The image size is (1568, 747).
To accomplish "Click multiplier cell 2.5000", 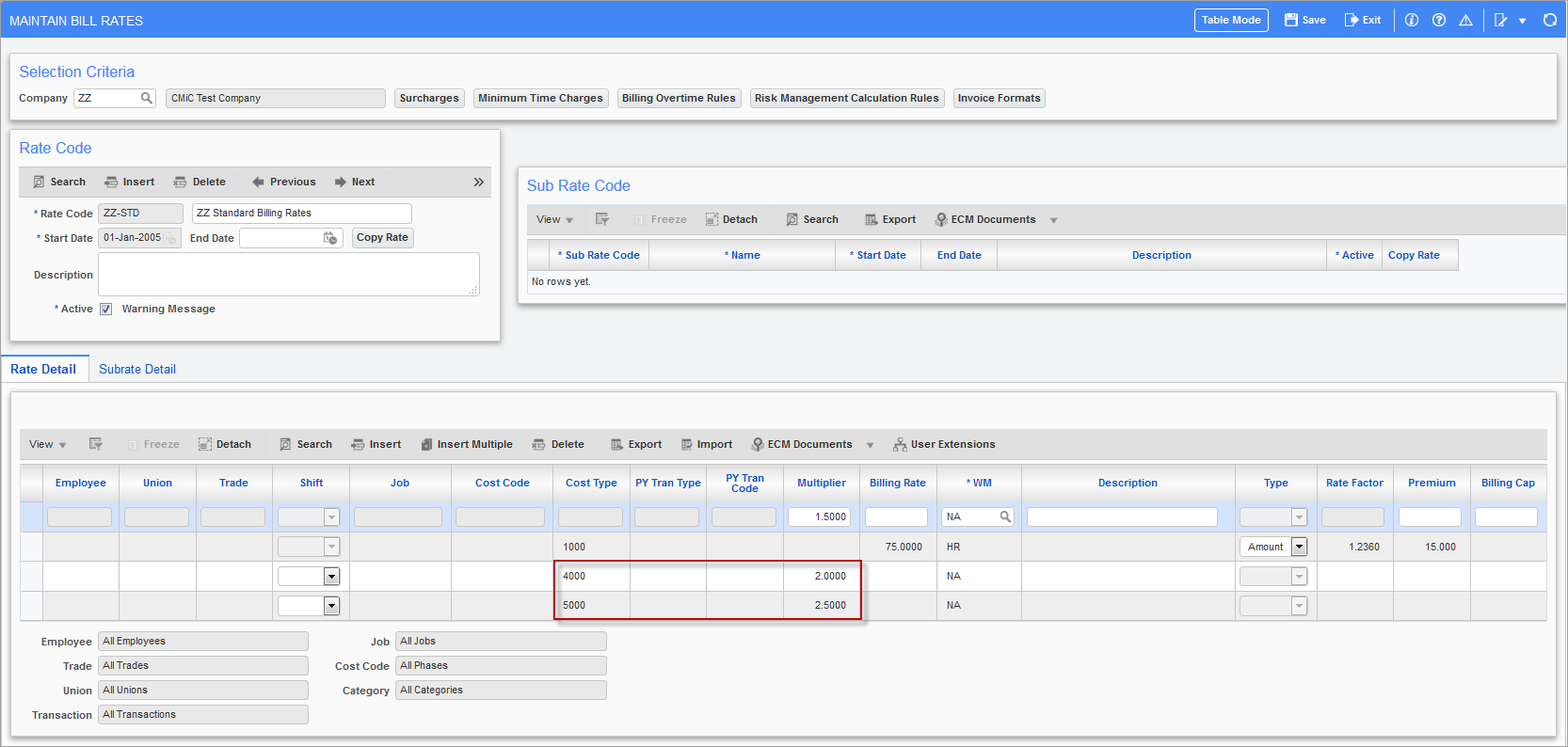I will [822, 606].
